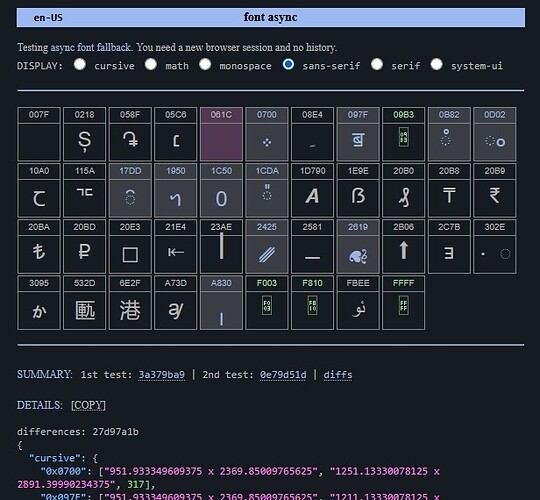Click the Turkish lira glyph 20BA
The height and width of the screenshot is (500, 540).
[x=39, y=246]
